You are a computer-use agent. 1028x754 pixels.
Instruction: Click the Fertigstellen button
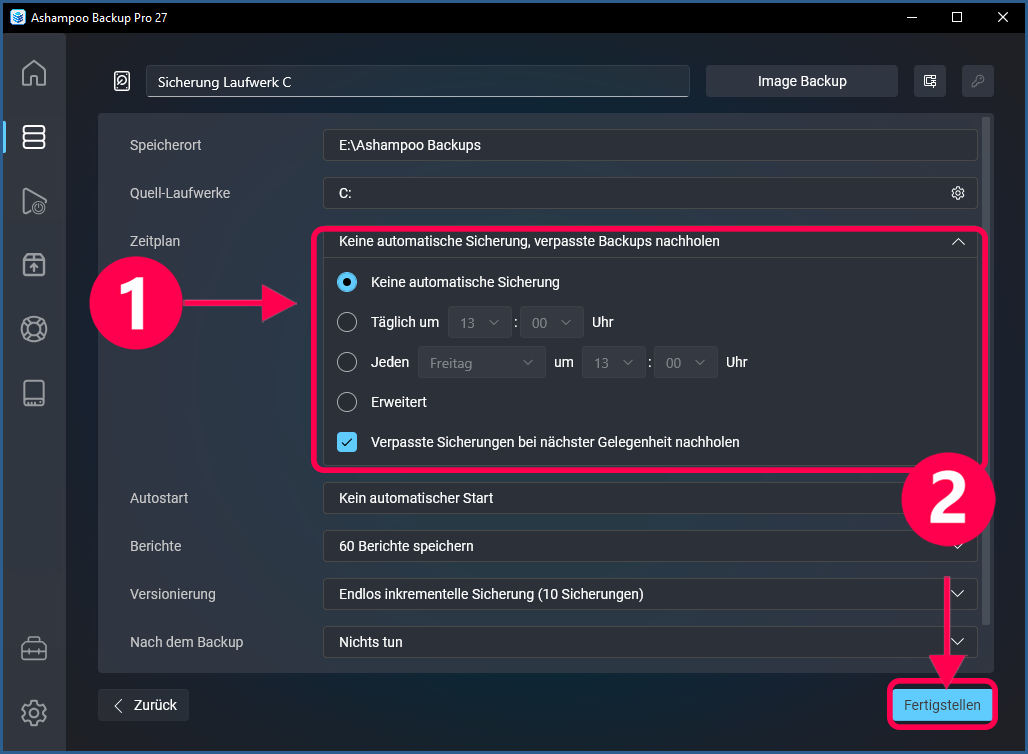[942, 705]
